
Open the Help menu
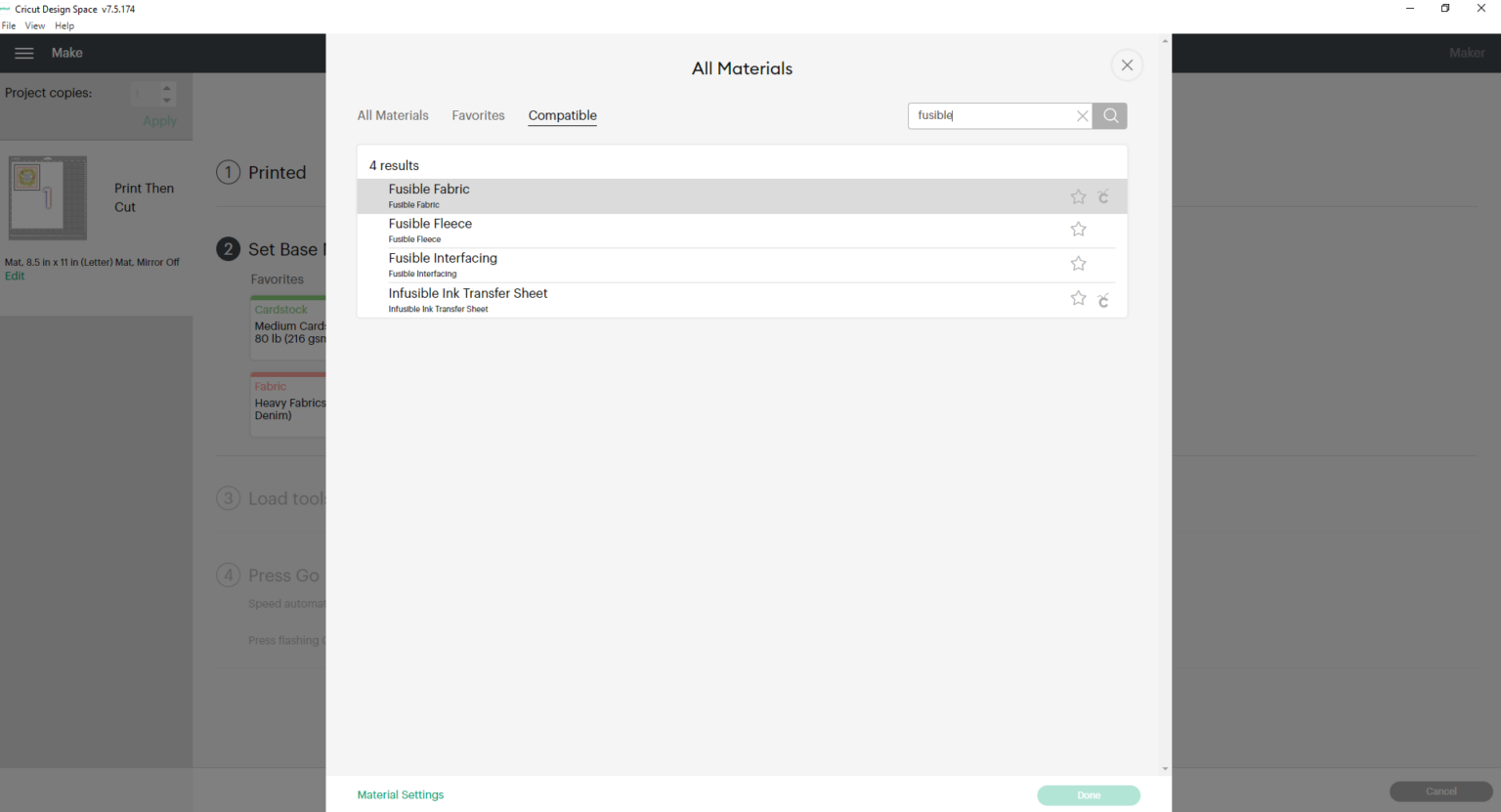(64, 25)
